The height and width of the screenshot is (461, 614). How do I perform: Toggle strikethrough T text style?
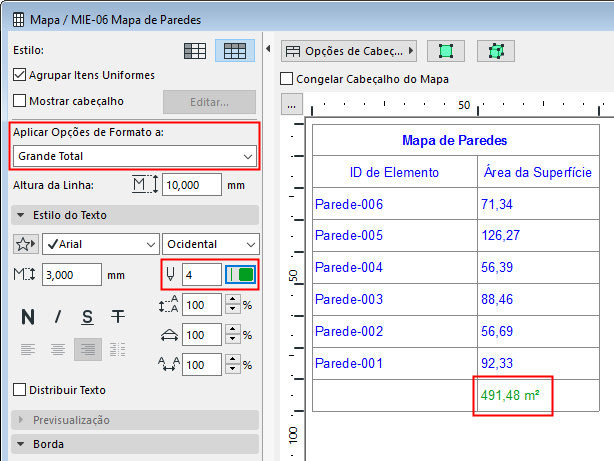117,316
